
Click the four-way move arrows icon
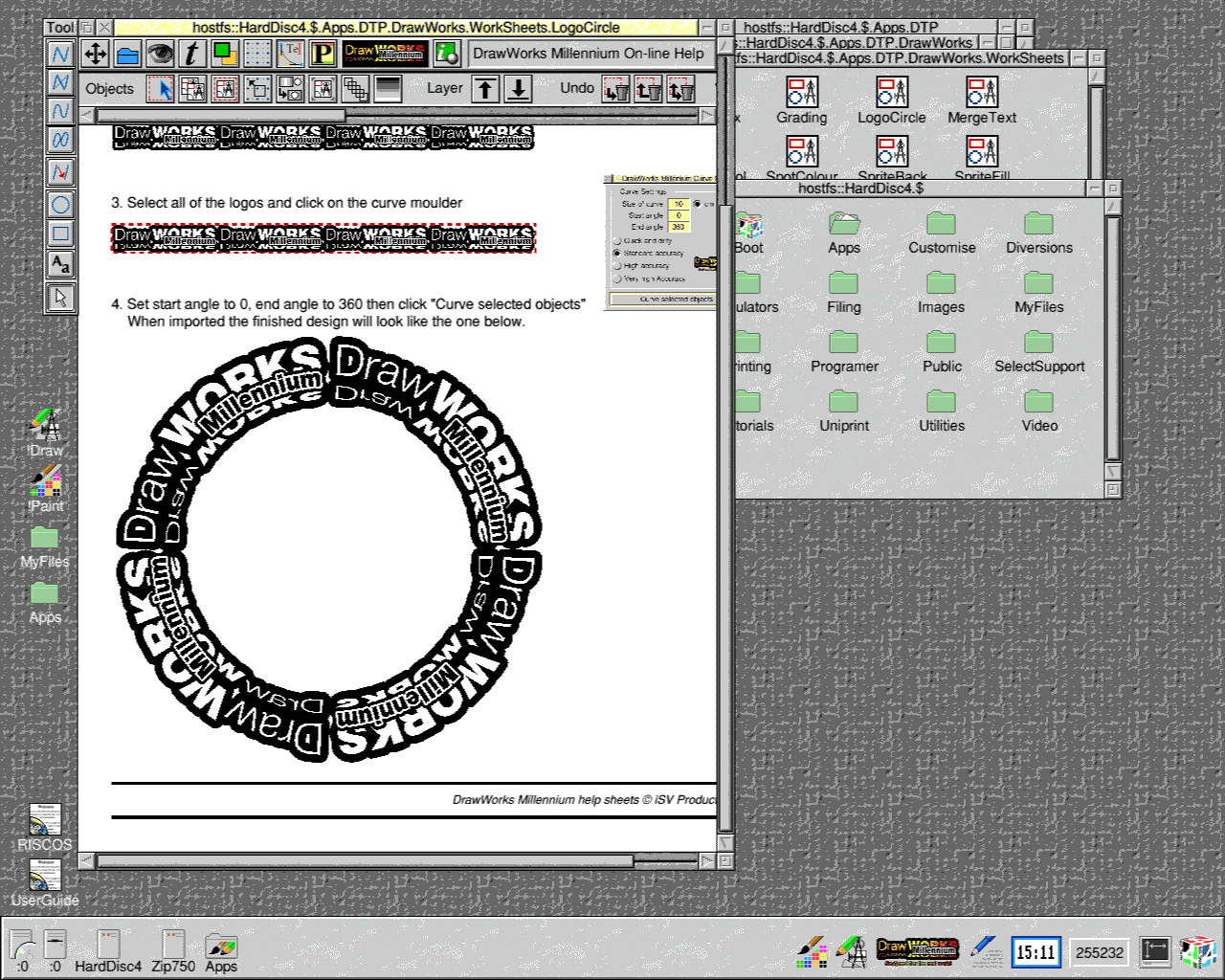pos(96,54)
